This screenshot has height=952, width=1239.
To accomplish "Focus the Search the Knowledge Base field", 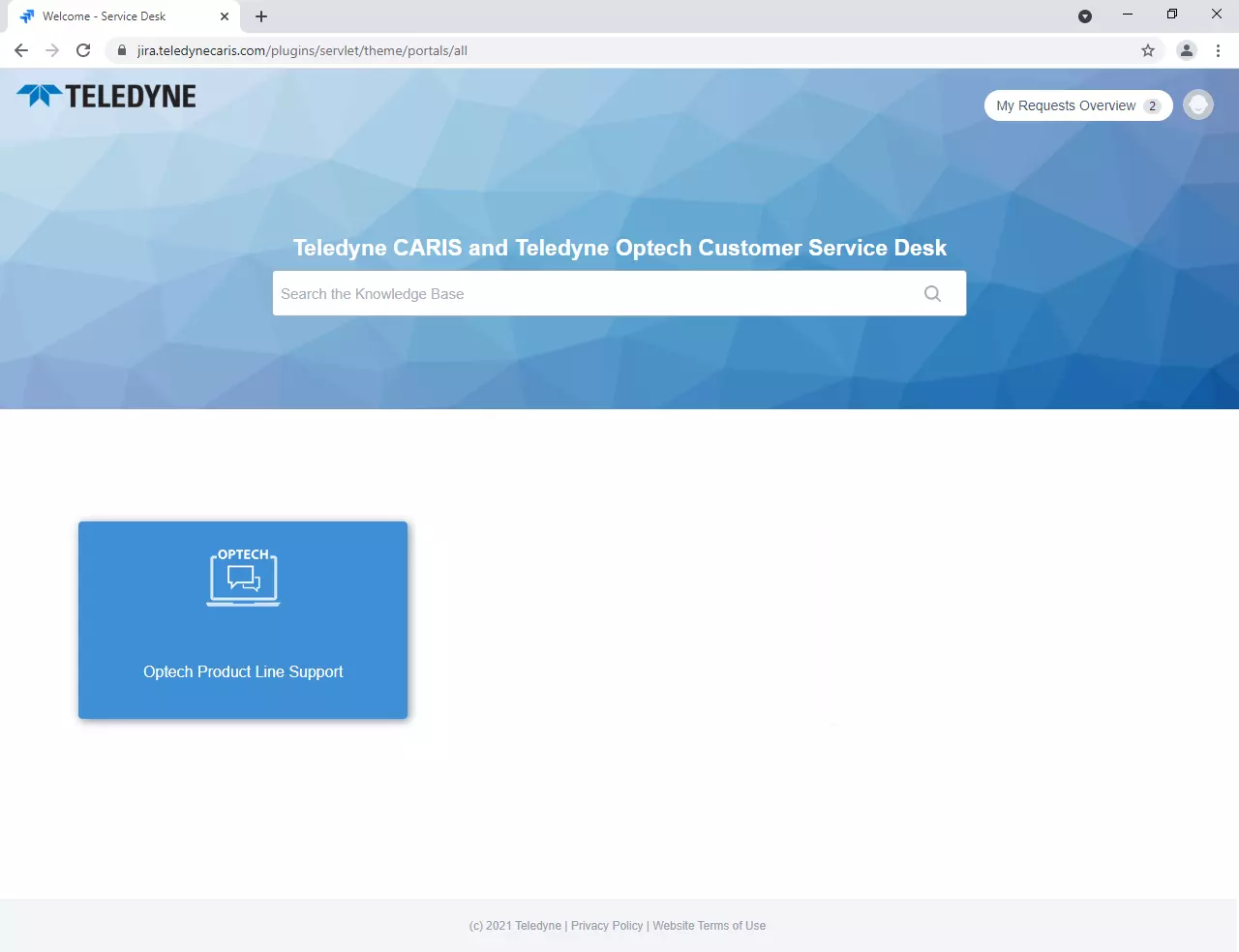I will pos(619,293).
